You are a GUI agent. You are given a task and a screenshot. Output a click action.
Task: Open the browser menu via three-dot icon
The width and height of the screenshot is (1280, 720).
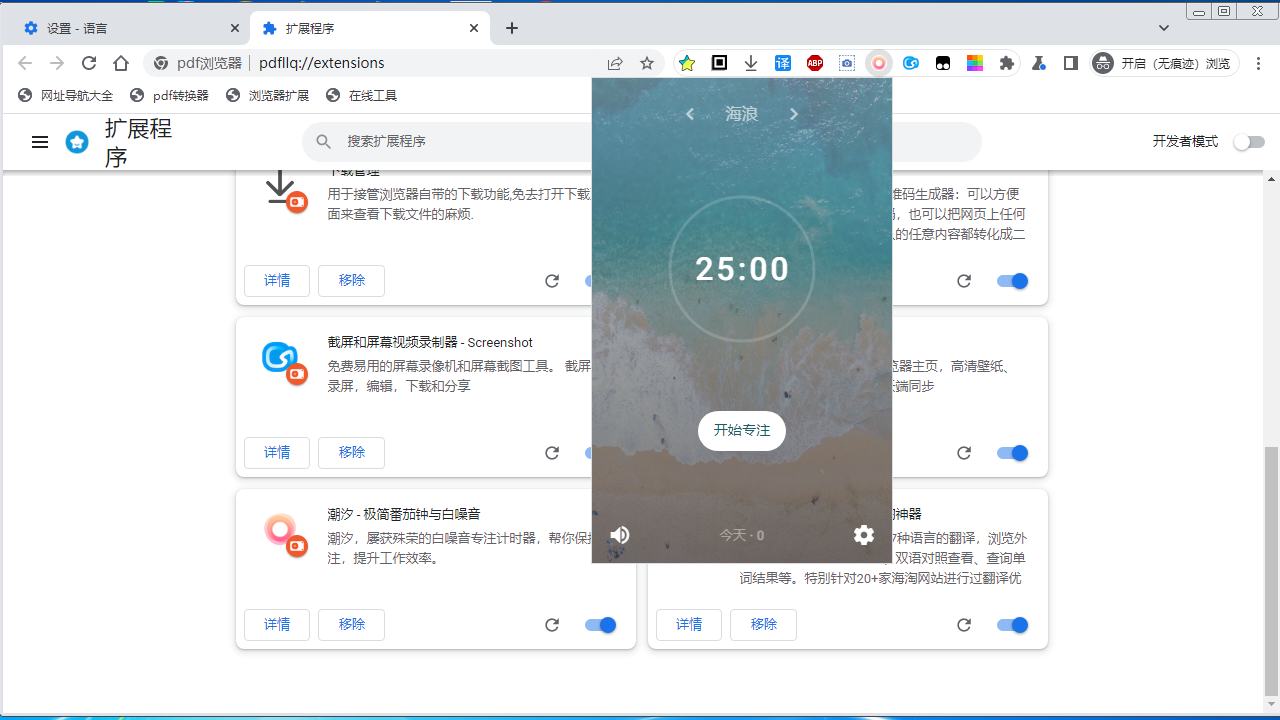click(1259, 62)
